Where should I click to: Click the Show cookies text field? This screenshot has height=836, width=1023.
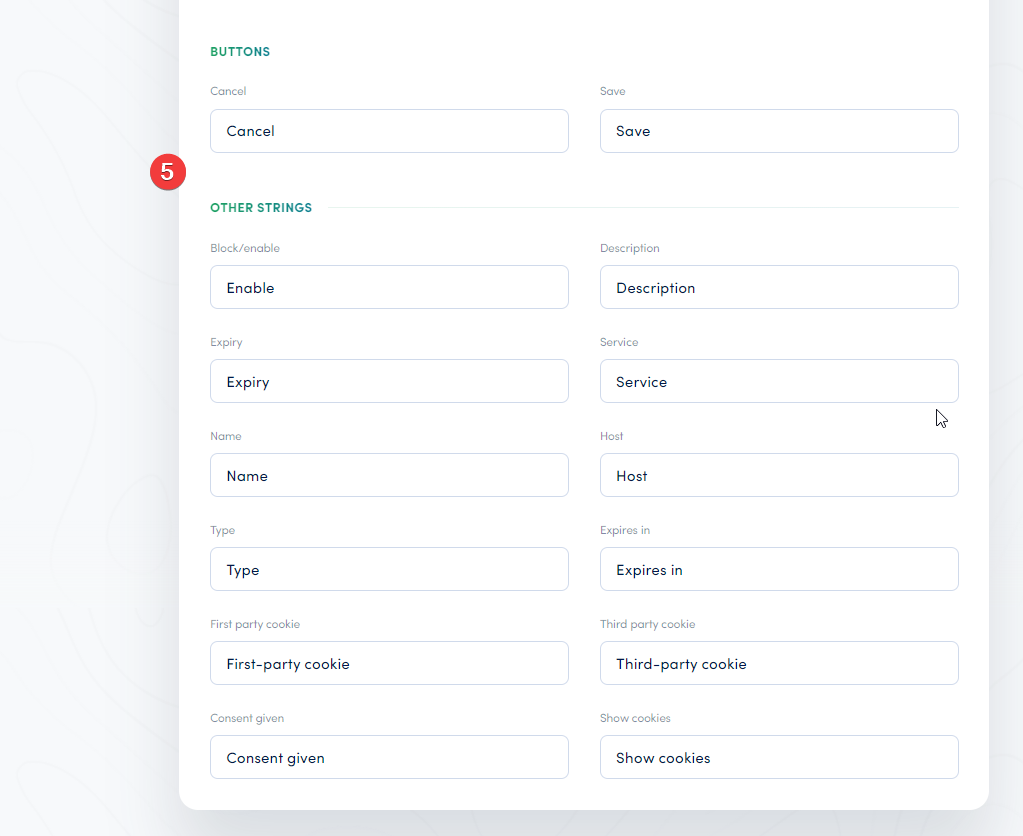tap(779, 757)
